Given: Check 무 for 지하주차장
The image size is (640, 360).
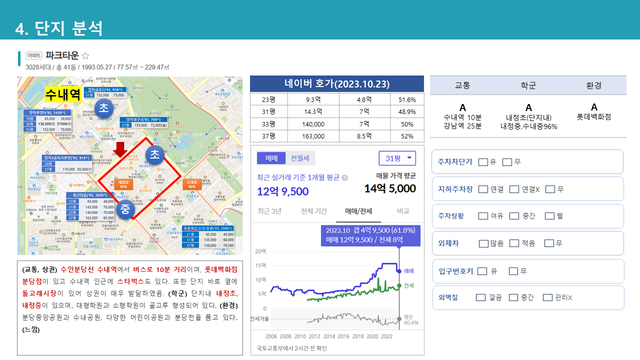Looking at the screenshot, I should point(550,189).
